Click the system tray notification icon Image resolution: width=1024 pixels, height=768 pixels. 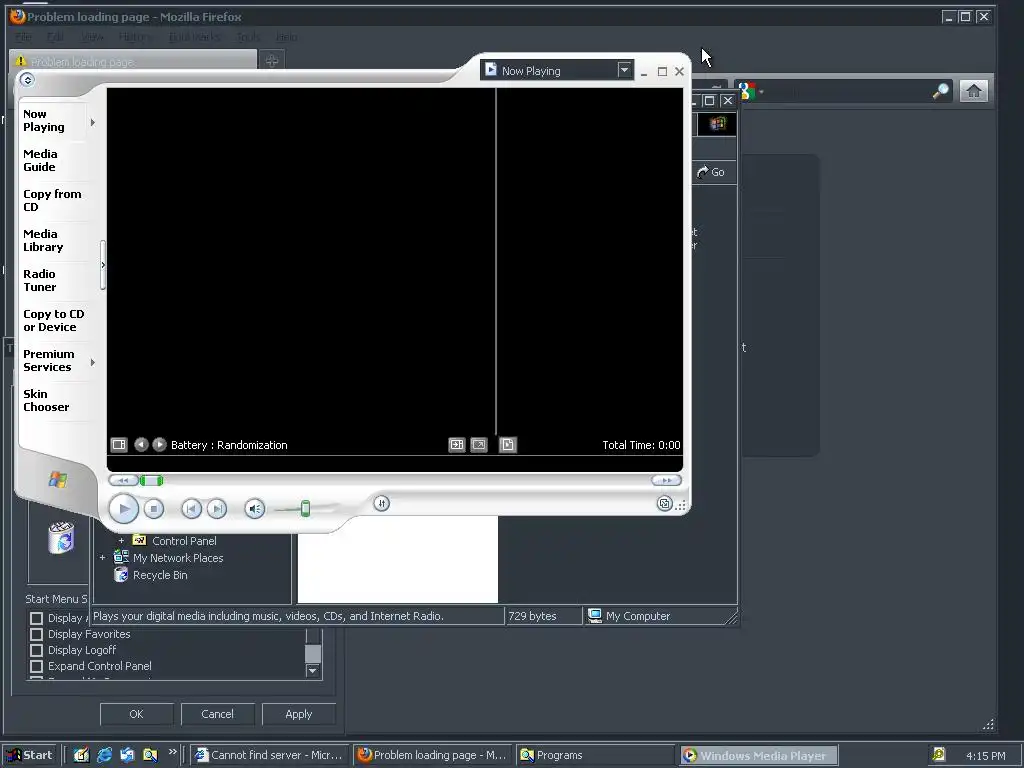[x=939, y=755]
